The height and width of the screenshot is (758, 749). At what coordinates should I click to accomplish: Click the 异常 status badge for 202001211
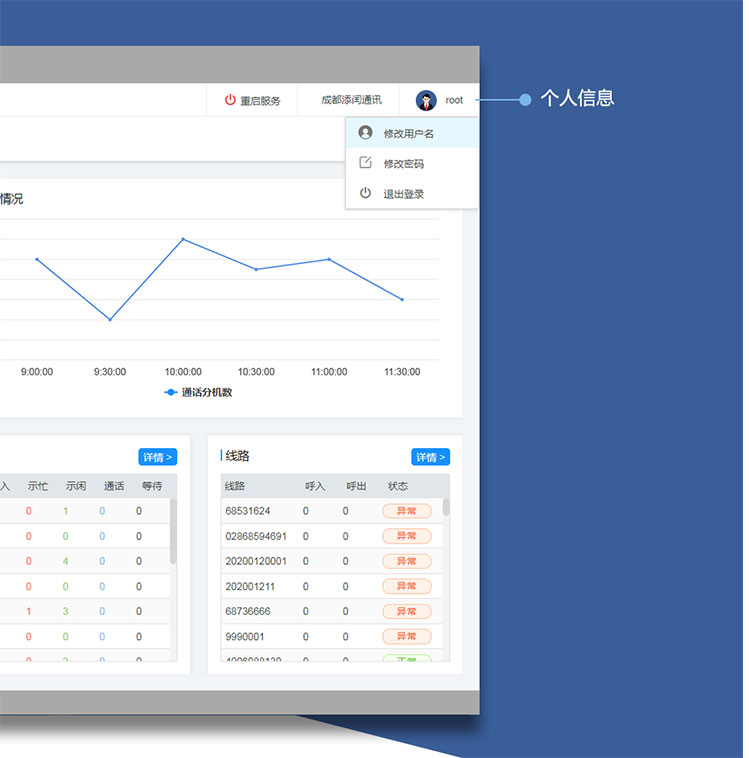[407, 586]
